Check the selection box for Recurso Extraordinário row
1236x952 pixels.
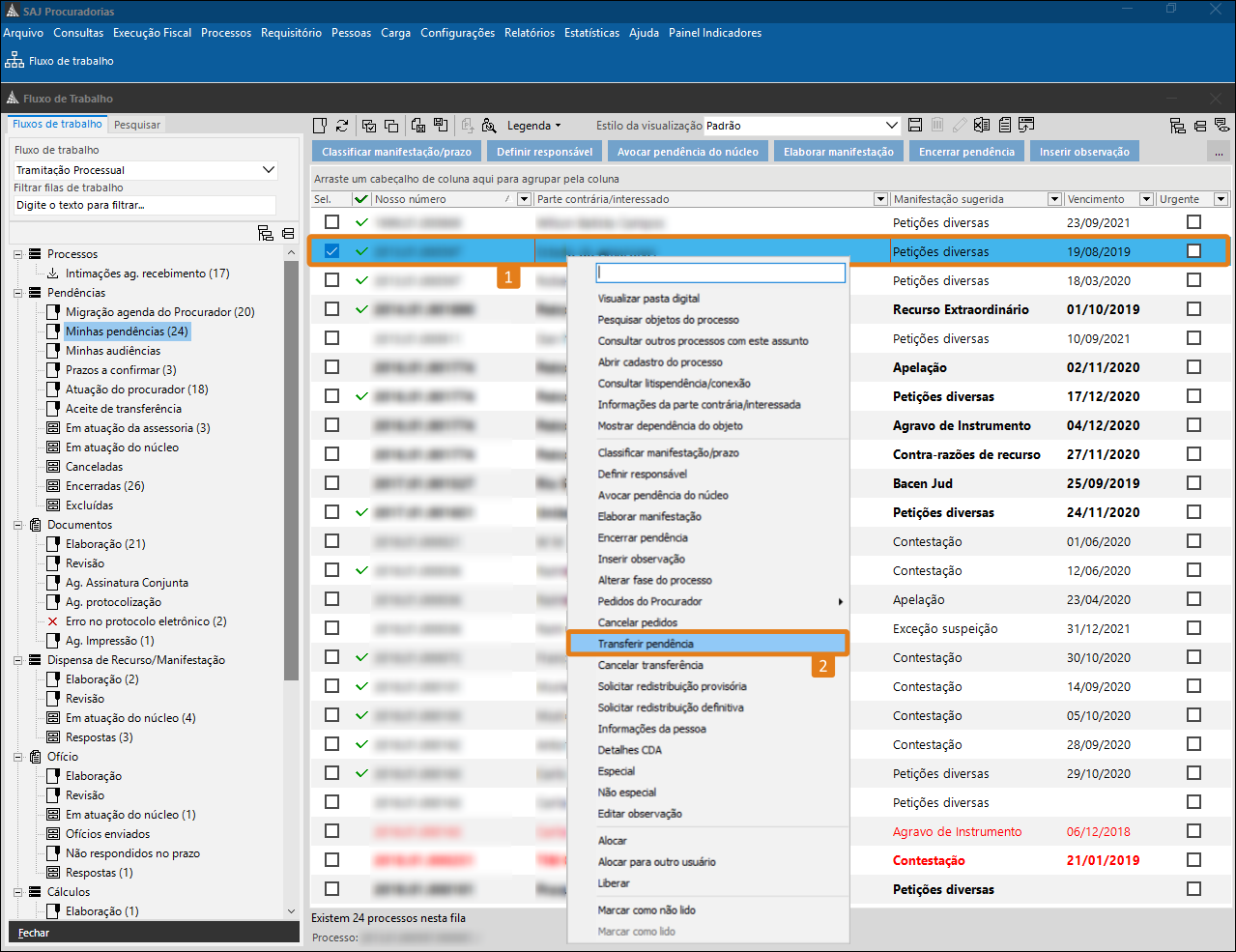(x=331, y=309)
